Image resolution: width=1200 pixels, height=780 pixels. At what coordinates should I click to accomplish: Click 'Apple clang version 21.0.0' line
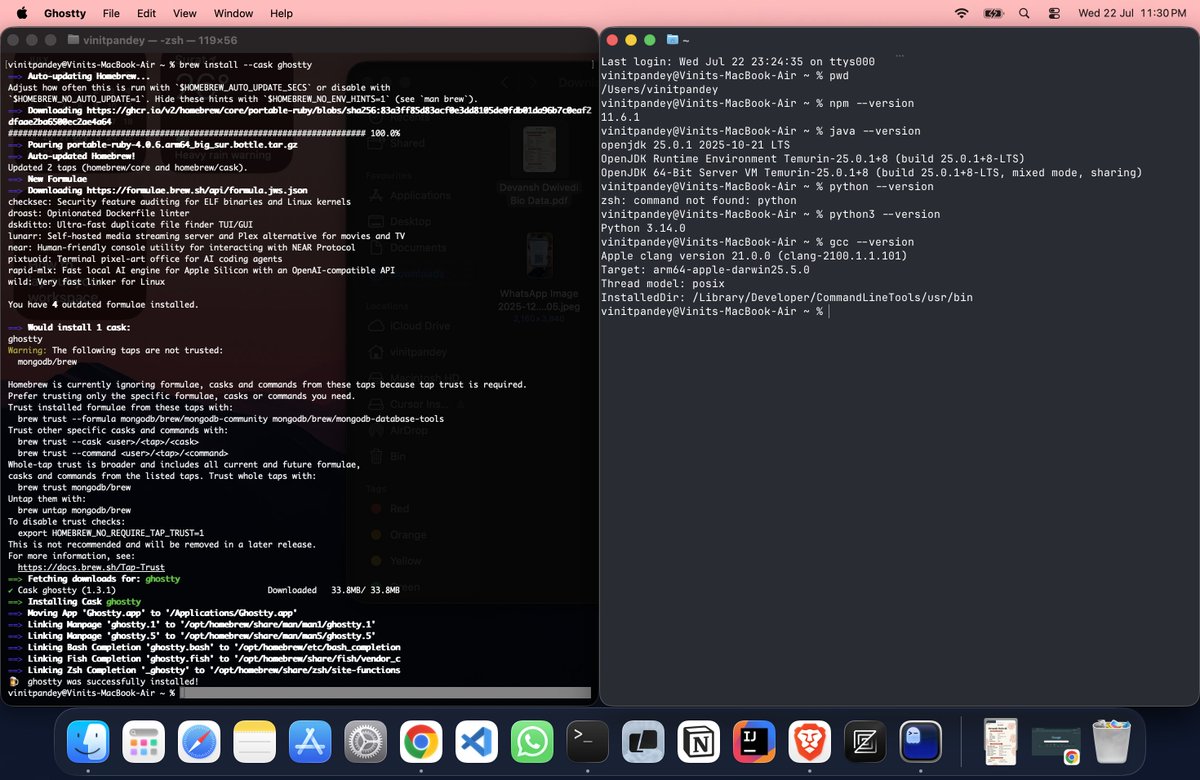pos(754,256)
